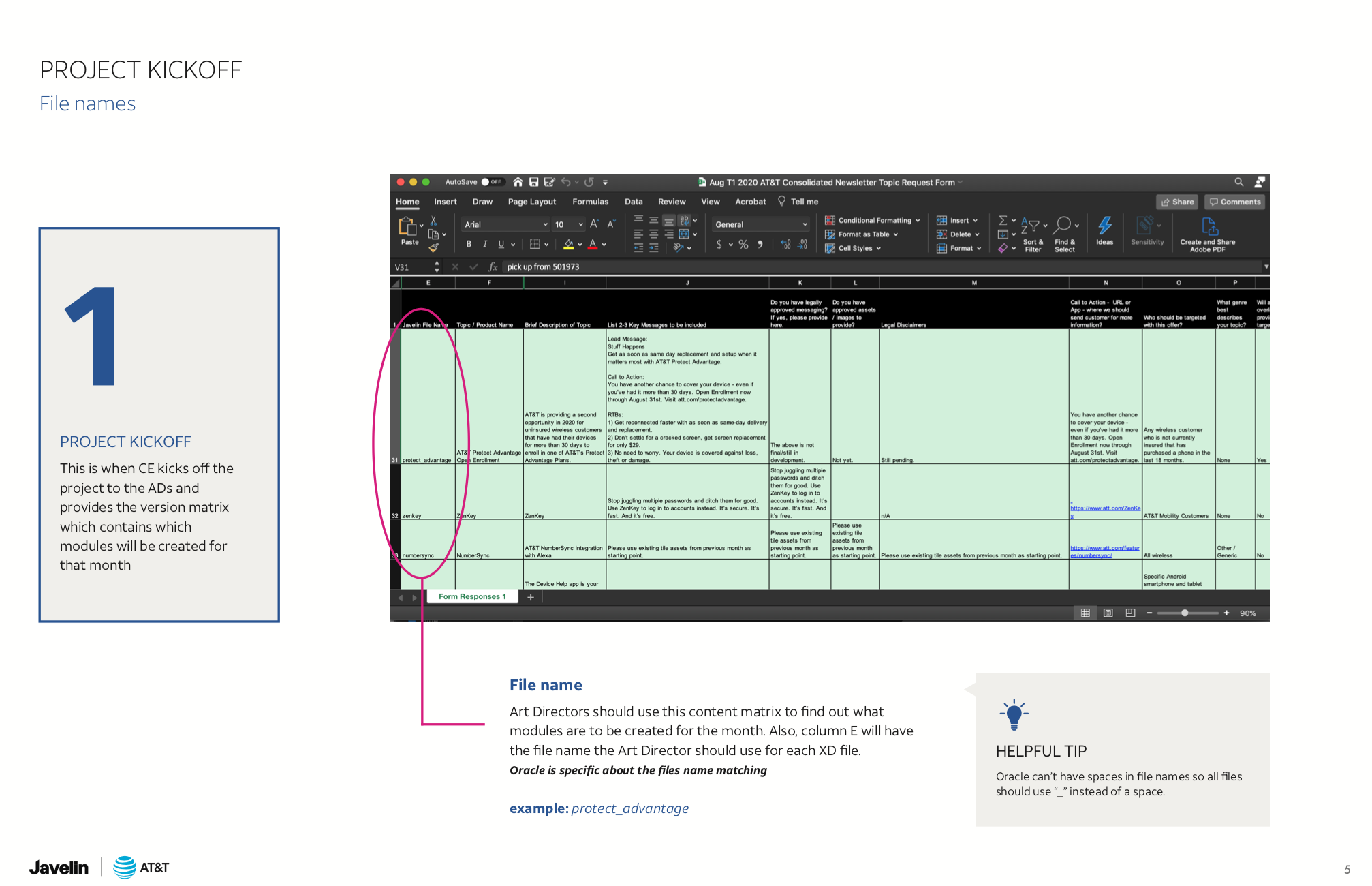
Task: Click the Share button
Action: (1177, 202)
